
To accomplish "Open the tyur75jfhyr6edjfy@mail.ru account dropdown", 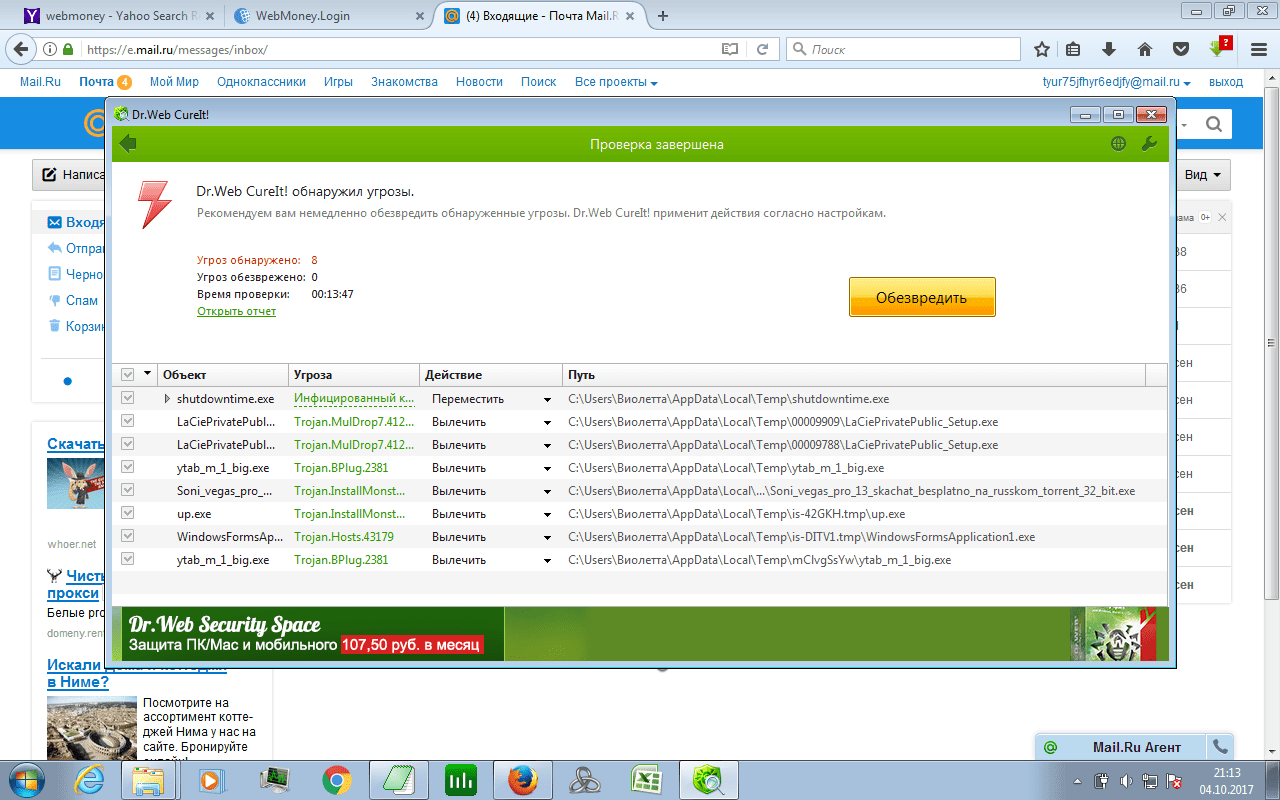I will click(x=1116, y=82).
